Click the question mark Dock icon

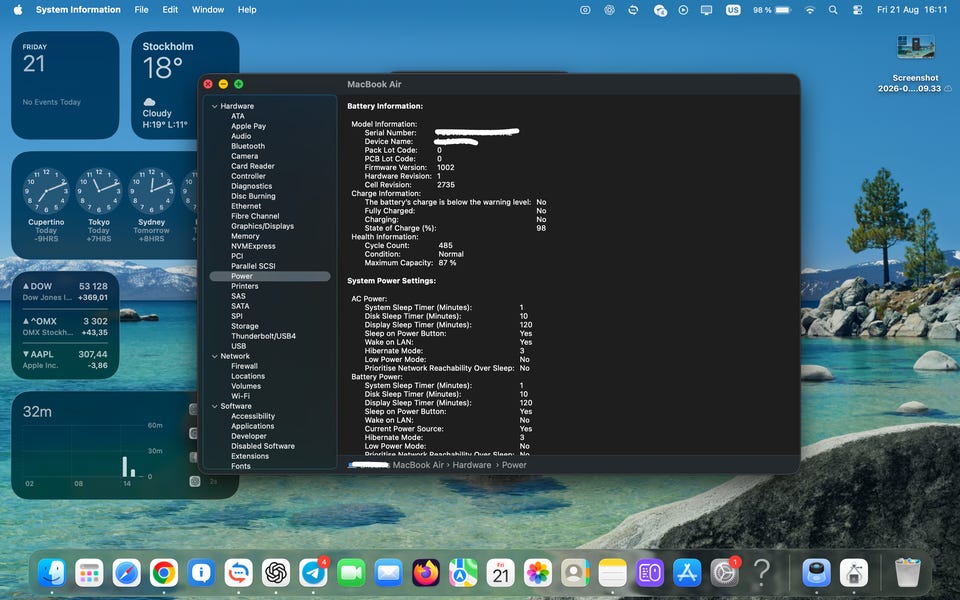click(762, 573)
